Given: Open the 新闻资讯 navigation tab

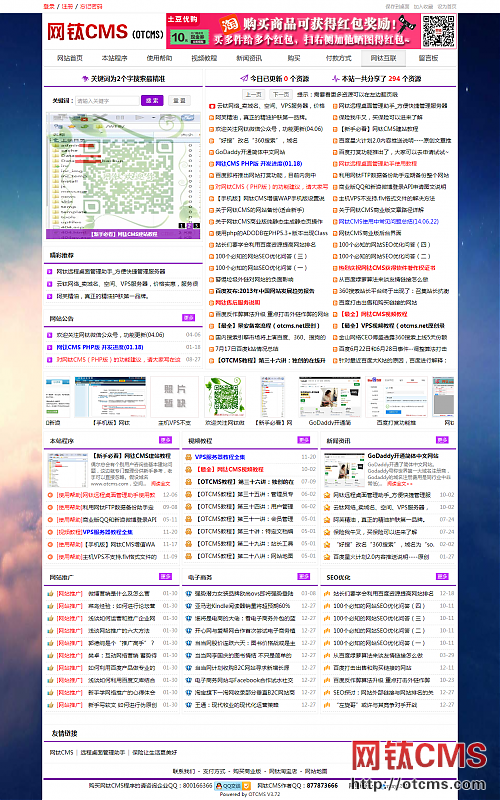Looking at the screenshot, I should click(x=249, y=58).
